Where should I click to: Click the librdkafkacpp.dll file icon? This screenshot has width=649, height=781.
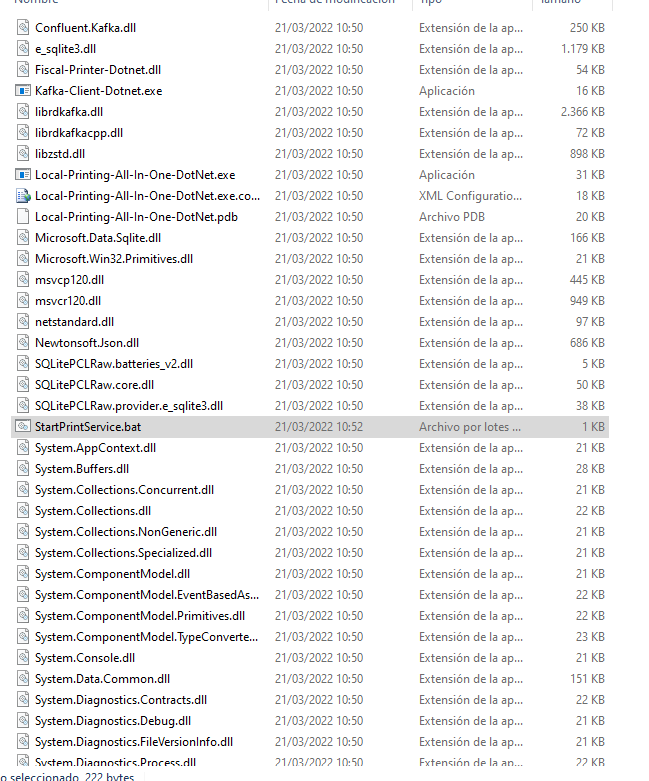click(23, 132)
